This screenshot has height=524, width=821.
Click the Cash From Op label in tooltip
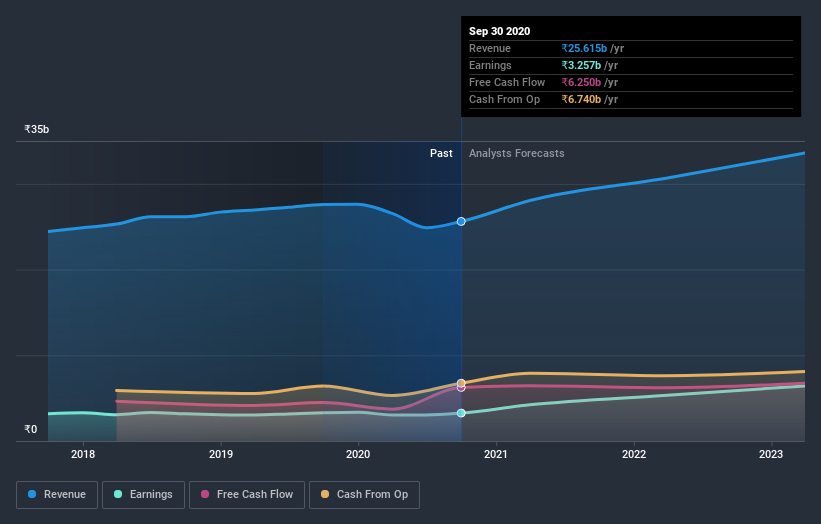coord(504,99)
